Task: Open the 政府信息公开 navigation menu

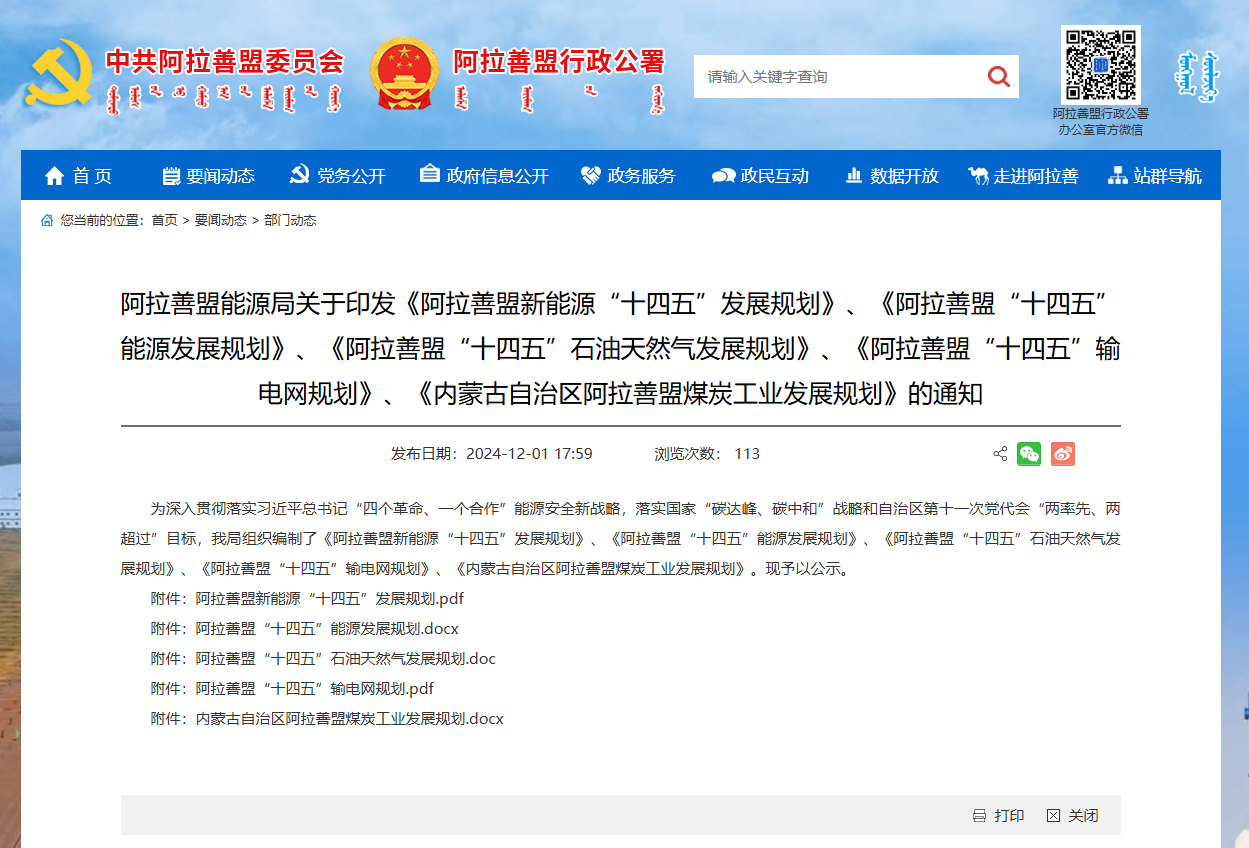Action: coord(484,176)
